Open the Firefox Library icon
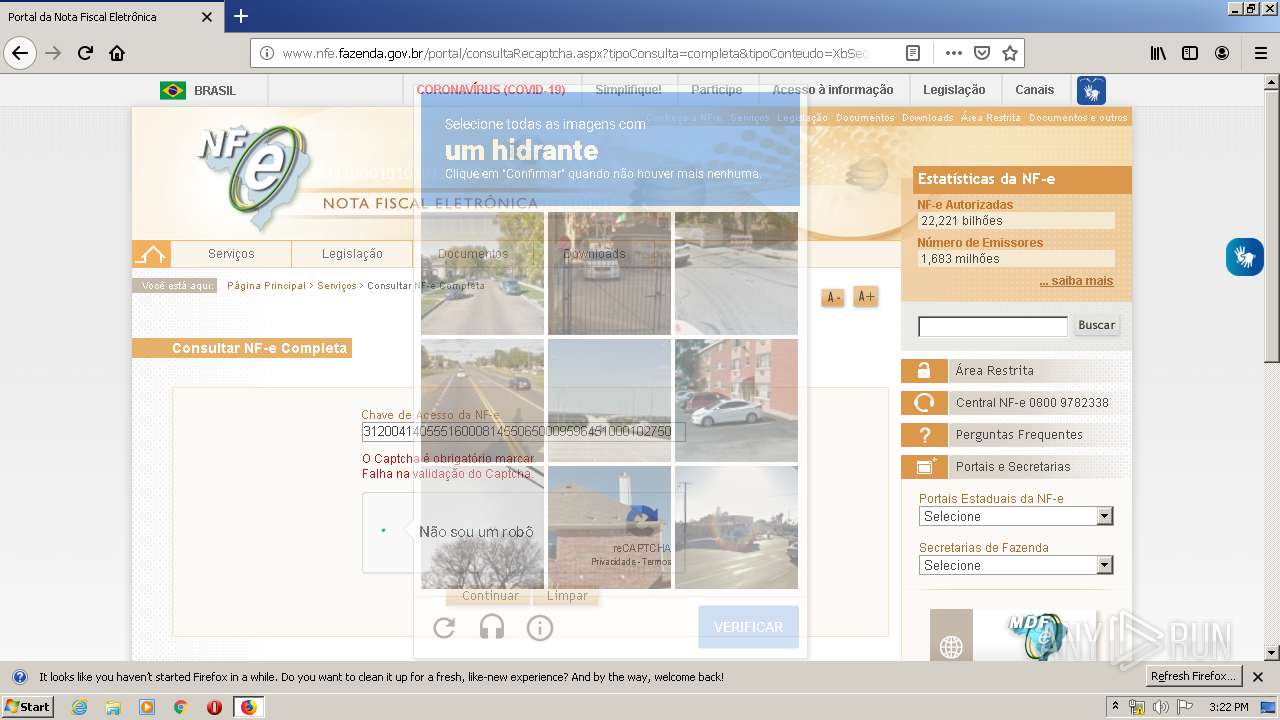This screenshot has width=1280, height=720. 1158,53
